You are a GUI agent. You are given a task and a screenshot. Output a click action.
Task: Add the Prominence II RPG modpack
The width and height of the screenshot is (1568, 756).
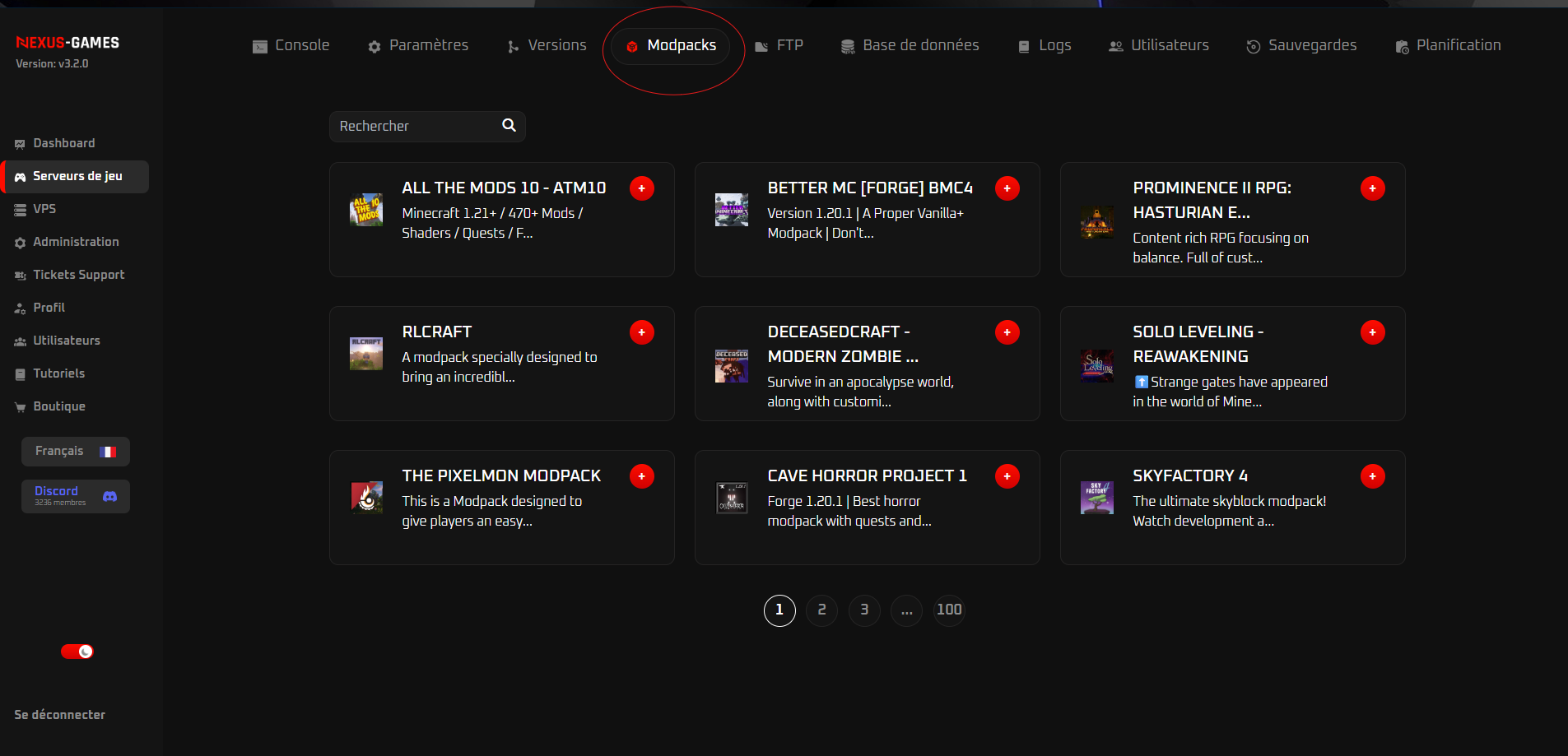[x=1373, y=188]
